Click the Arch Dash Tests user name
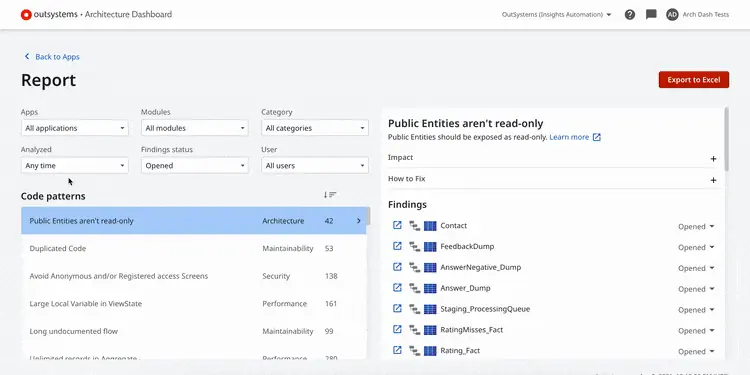Screen dimensions: 750x375 (x=706, y=15)
